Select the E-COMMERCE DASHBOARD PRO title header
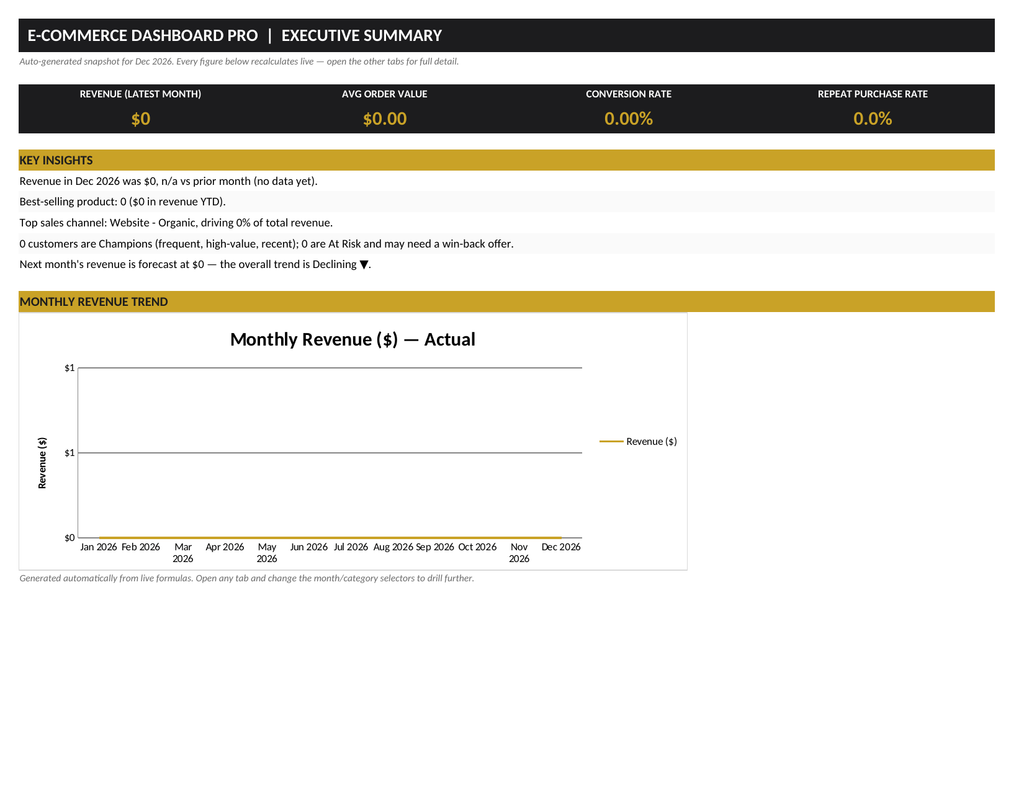The width and height of the screenshot is (1024, 791). (x=506, y=35)
